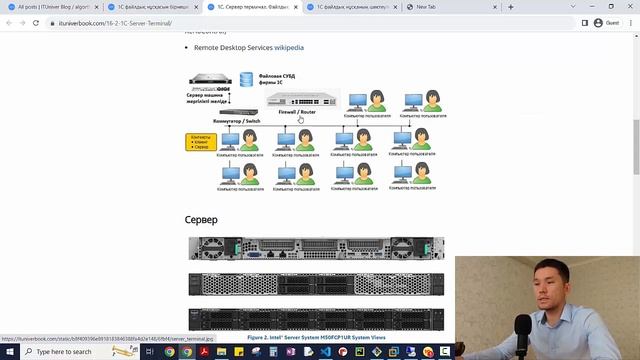
Task: Open Notepad++ icon on taskbar
Action: 308,351
